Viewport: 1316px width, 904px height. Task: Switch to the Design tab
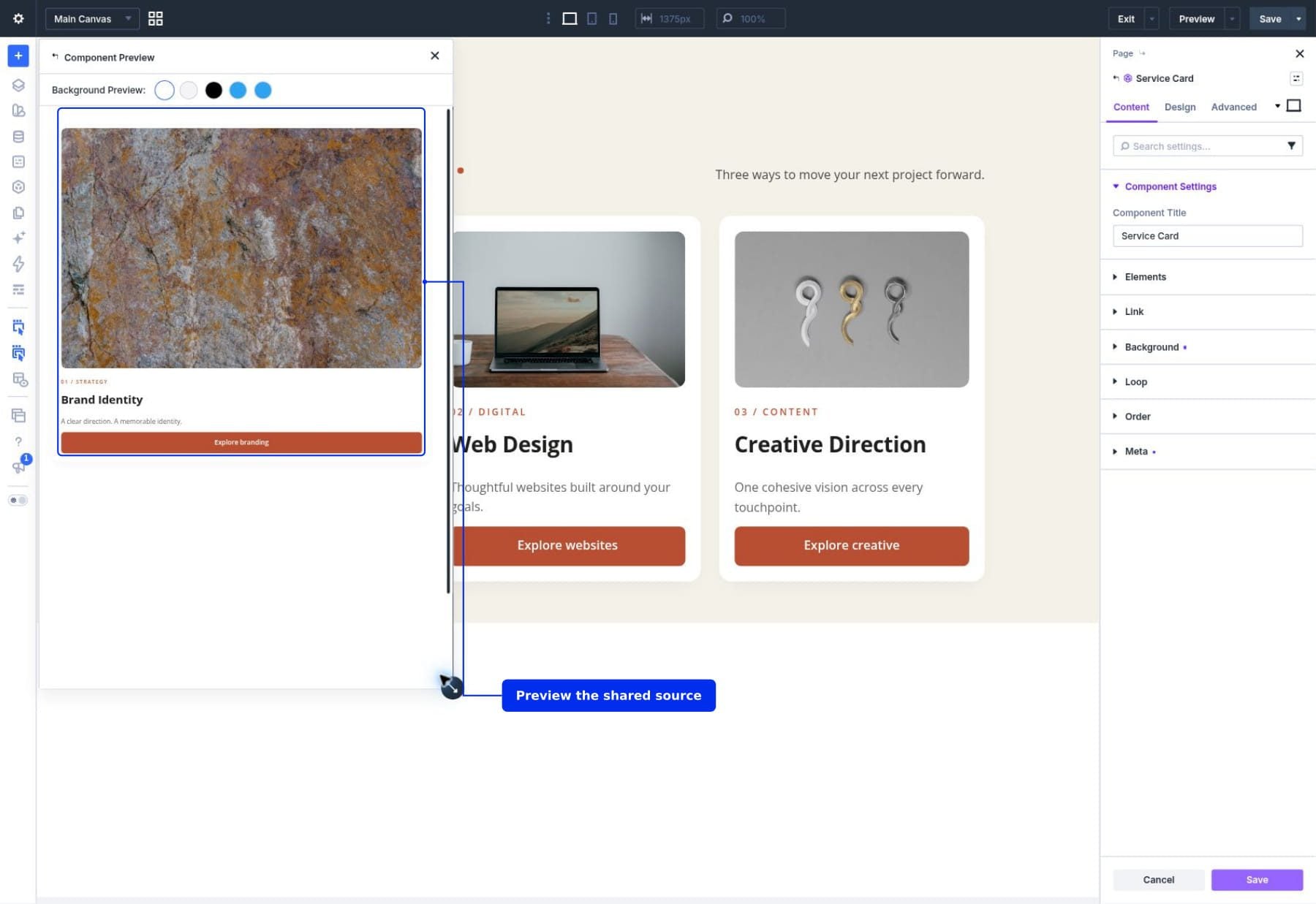(x=1180, y=107)
